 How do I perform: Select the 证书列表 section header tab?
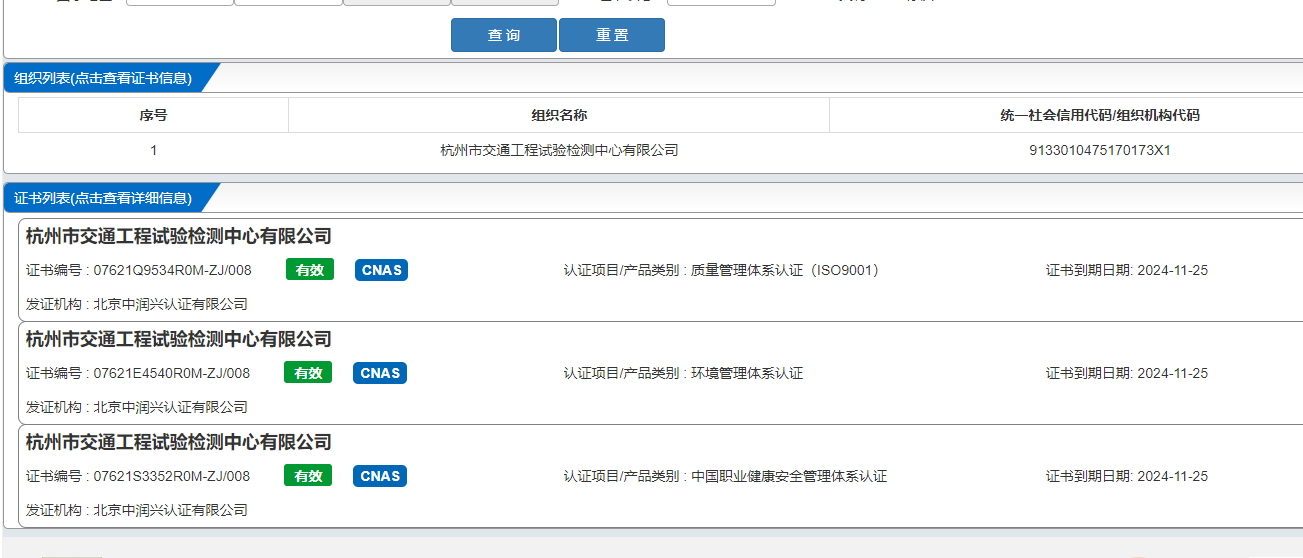click(103, 198)
